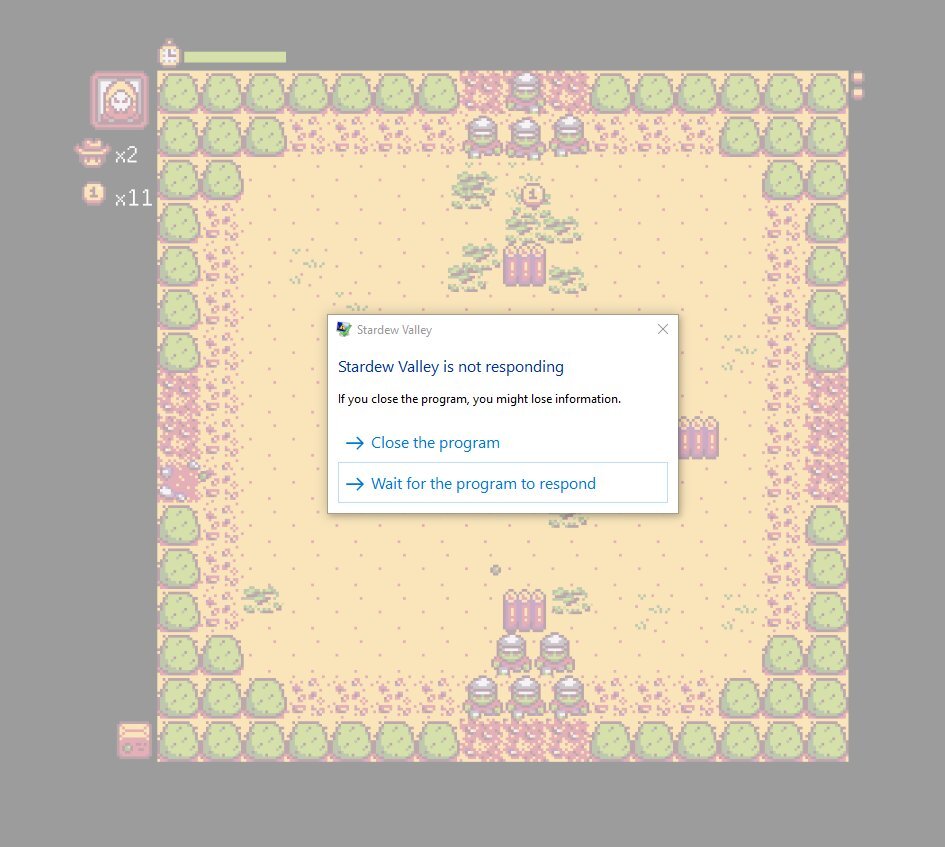Click the stopwatch timer icon
The height and width of the screenshot is (847, 945).
[169, 54]
